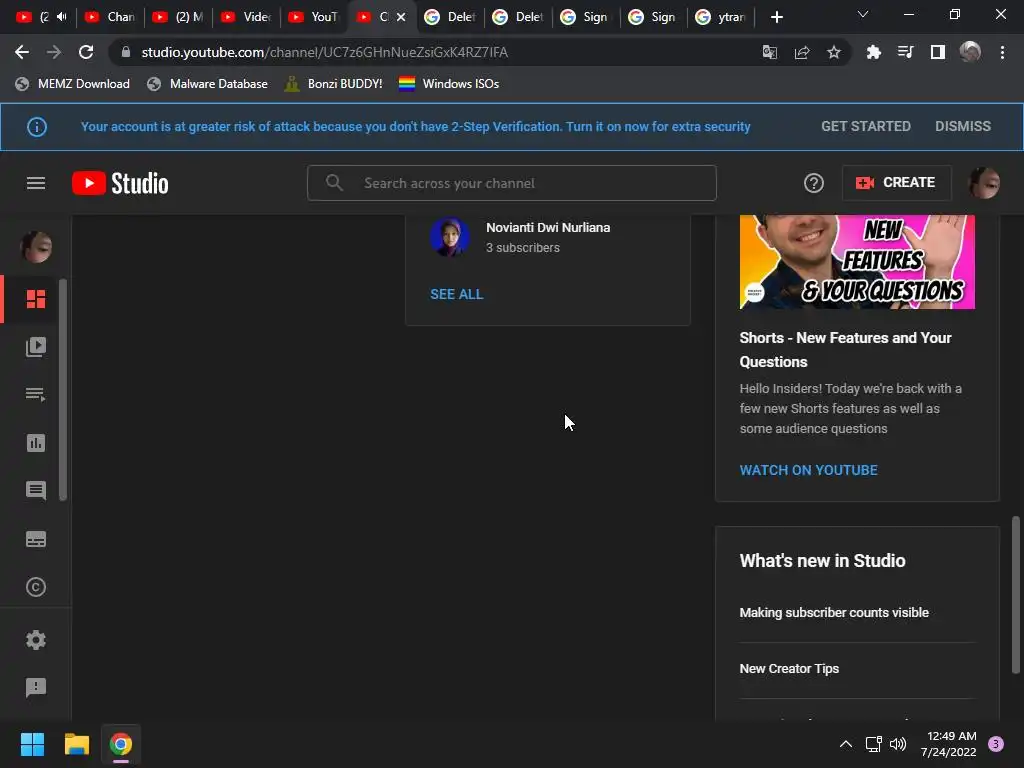
Task: Toggle the browser side panel icon
Action: (938, 52)
